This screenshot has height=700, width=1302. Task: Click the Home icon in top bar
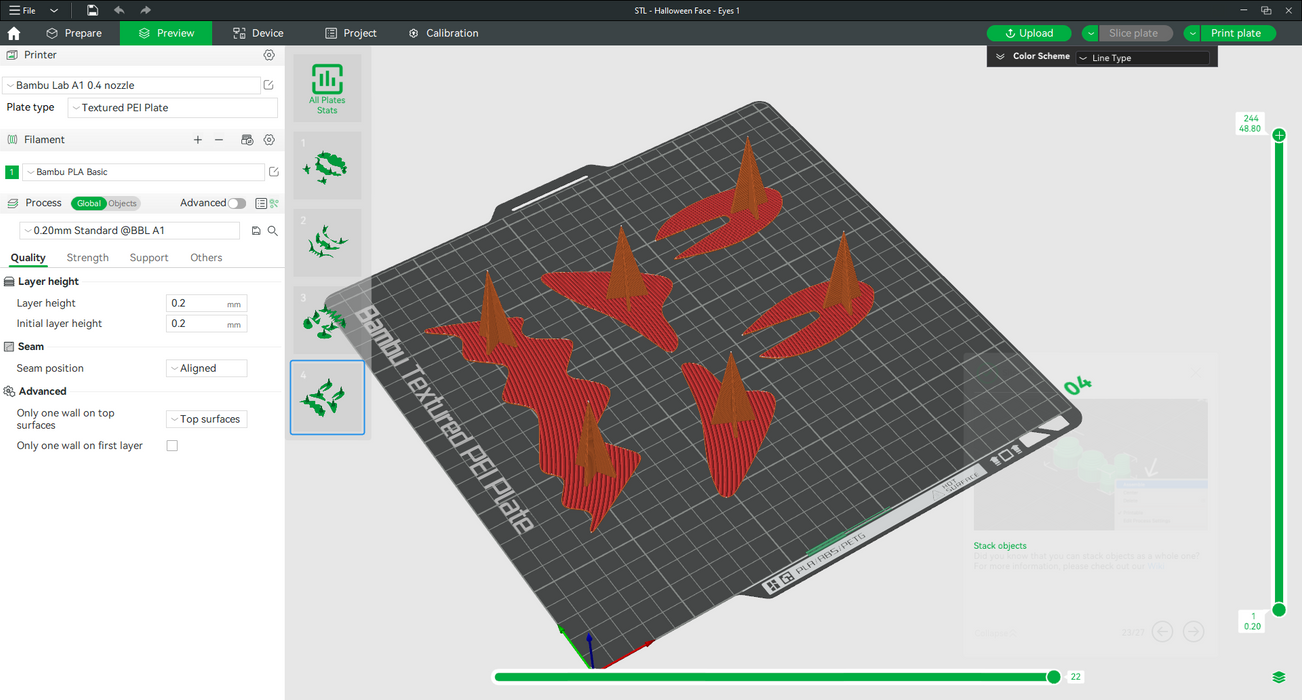point(14,33)
